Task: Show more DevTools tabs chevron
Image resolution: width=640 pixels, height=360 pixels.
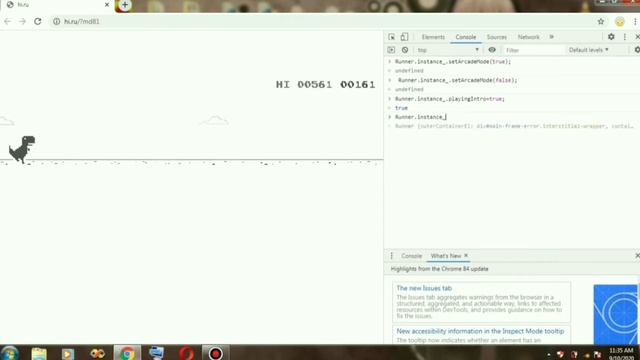Action: [551, 37]
